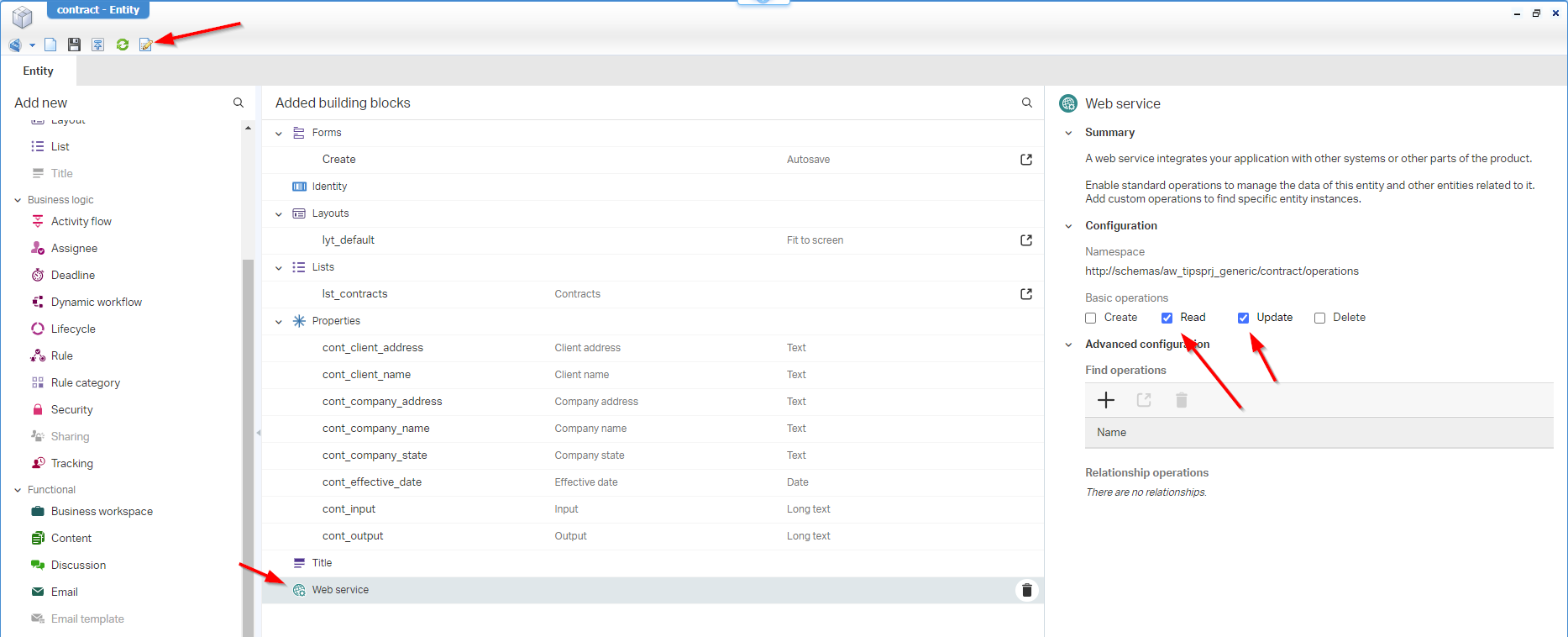Click the namespace URL text
Screen dimensions: 1568x637
(1221, 271)
